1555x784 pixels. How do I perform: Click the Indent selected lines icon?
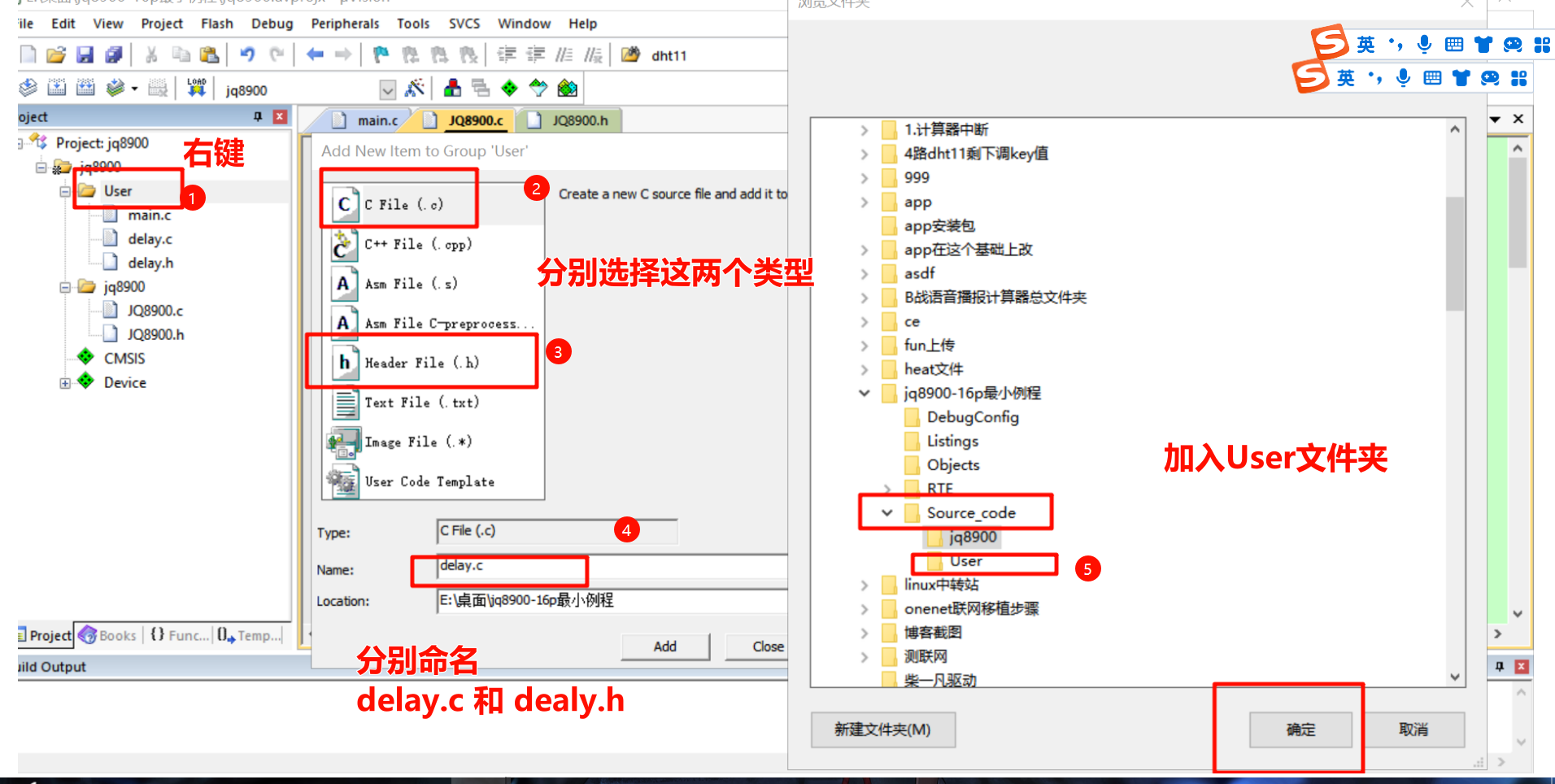pyautogui.click(x=507, y=54)
